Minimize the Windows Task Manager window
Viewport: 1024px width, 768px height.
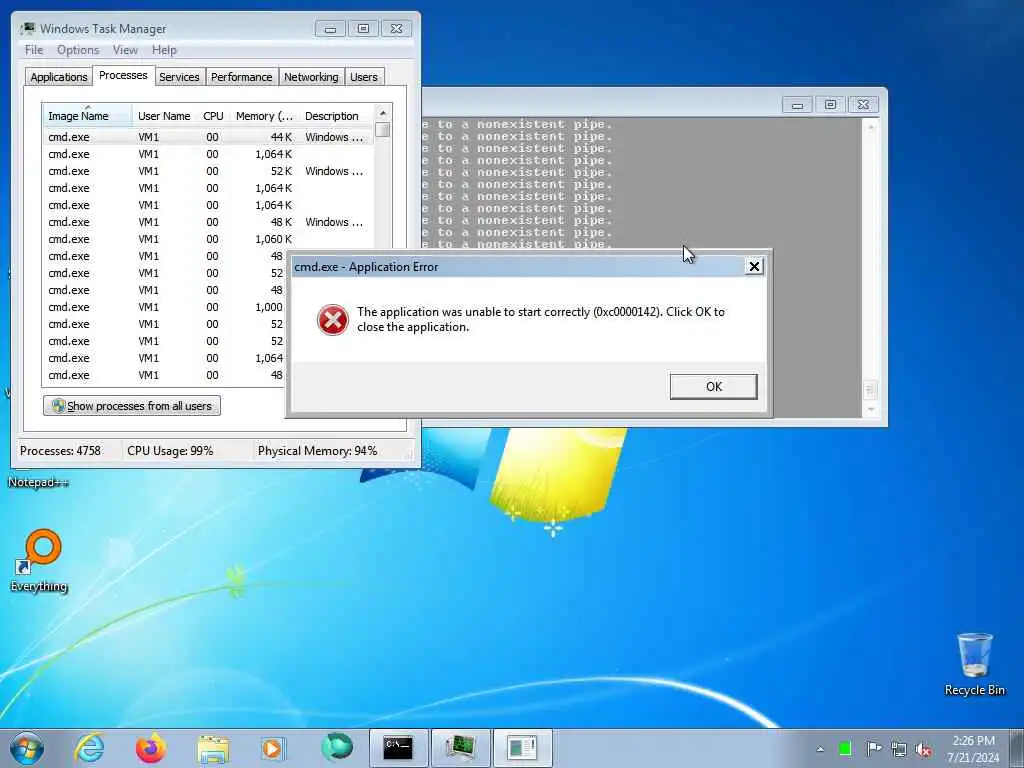coord(330,29)
